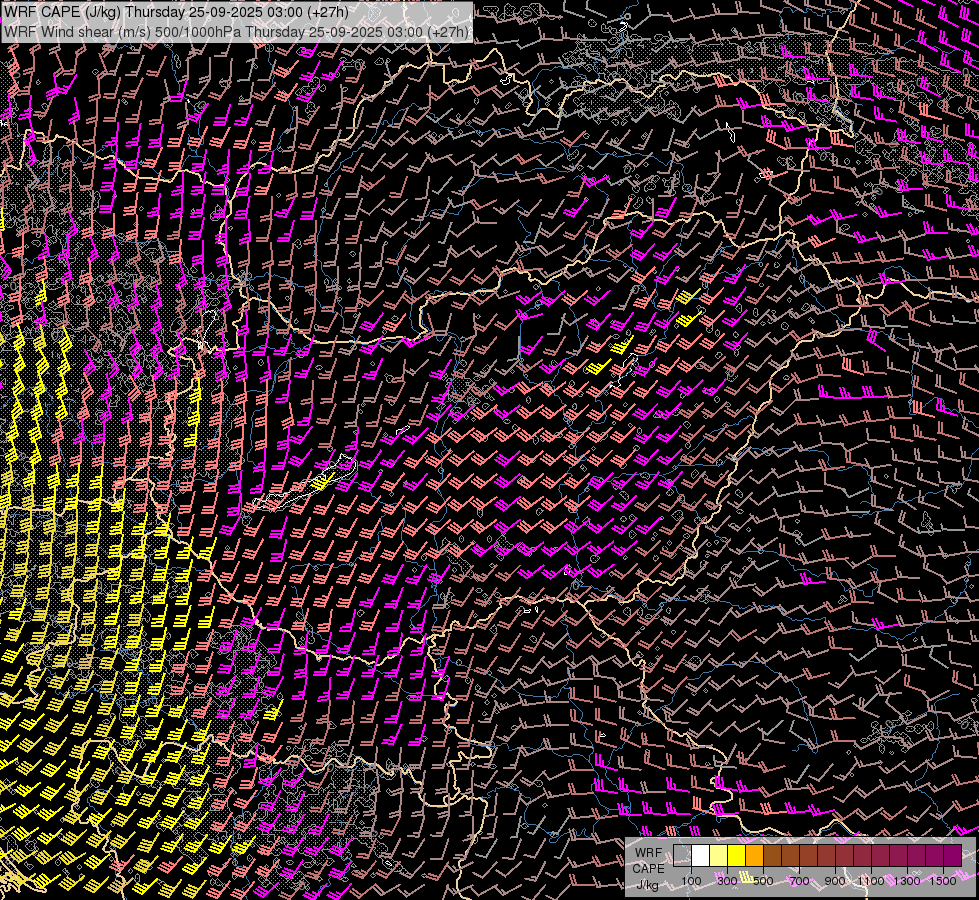Click the first transparent legend swatch

(682, 855)
